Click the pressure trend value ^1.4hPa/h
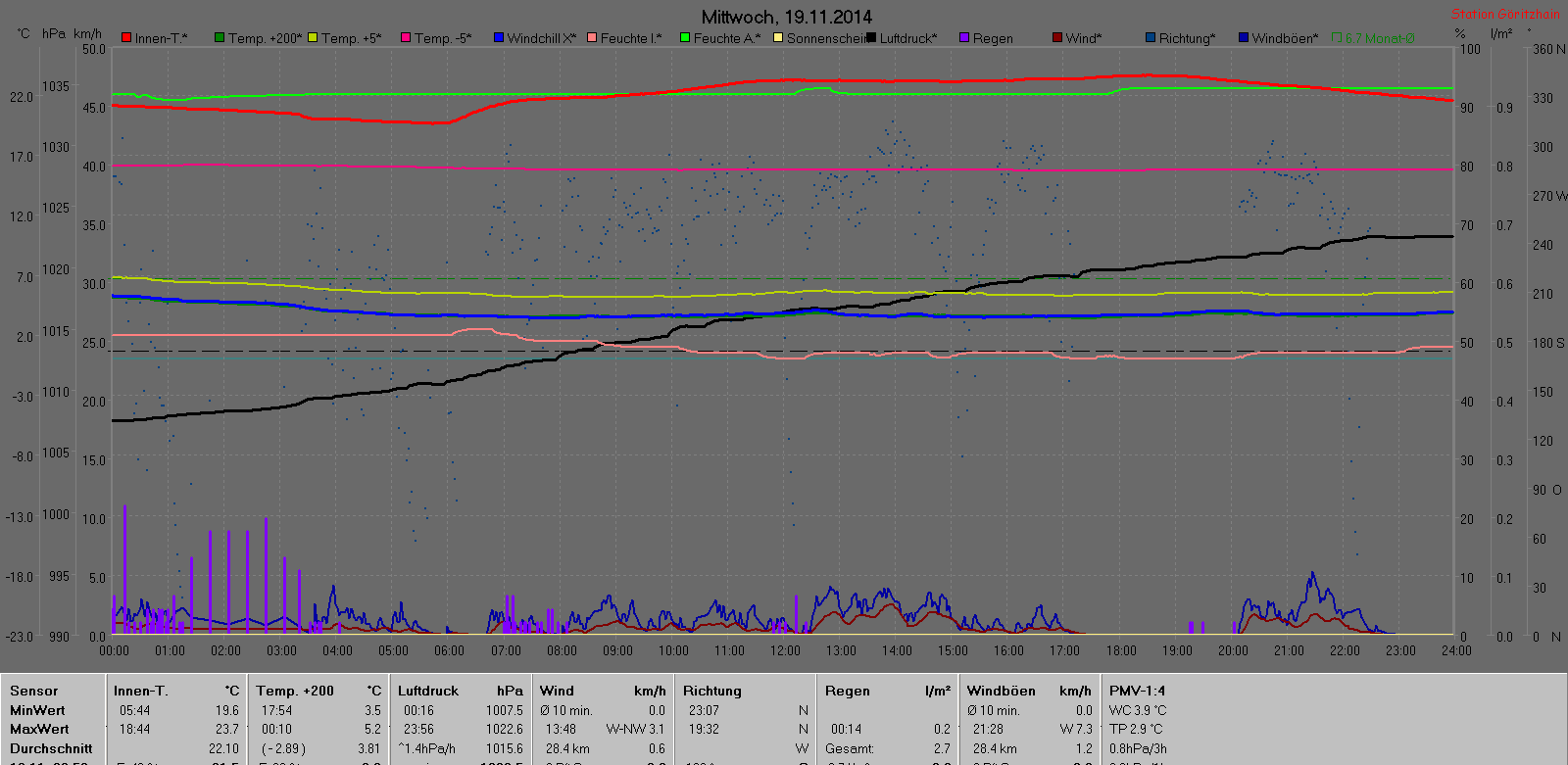Screen dimensions: 1568x765 [x=427, y=748]
